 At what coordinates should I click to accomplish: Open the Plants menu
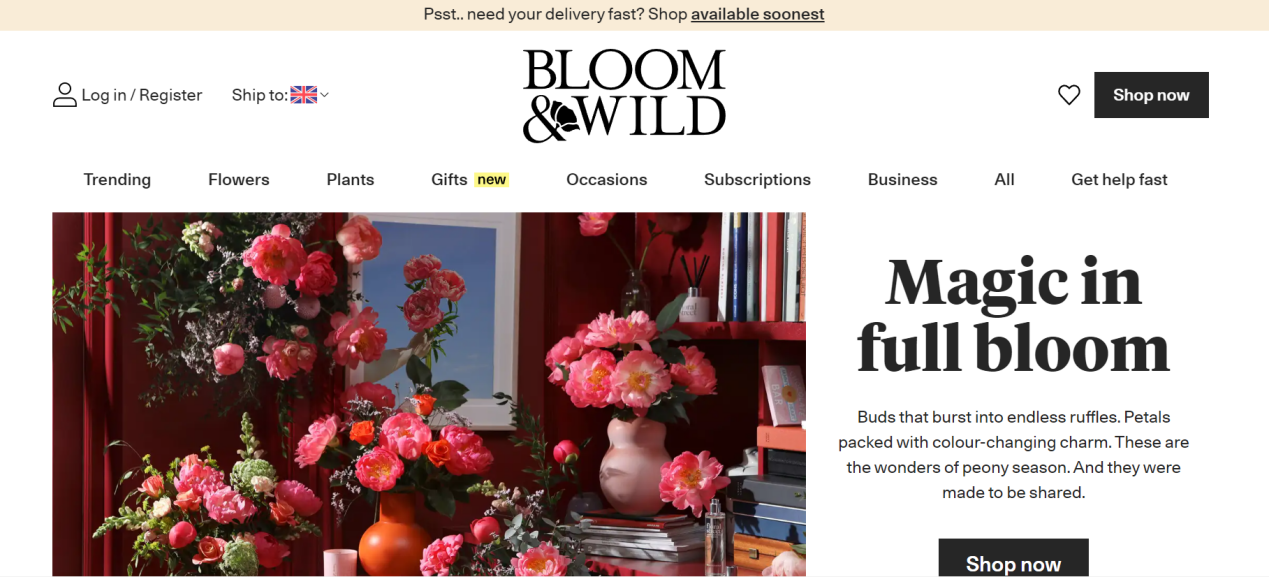pos(350,180)
